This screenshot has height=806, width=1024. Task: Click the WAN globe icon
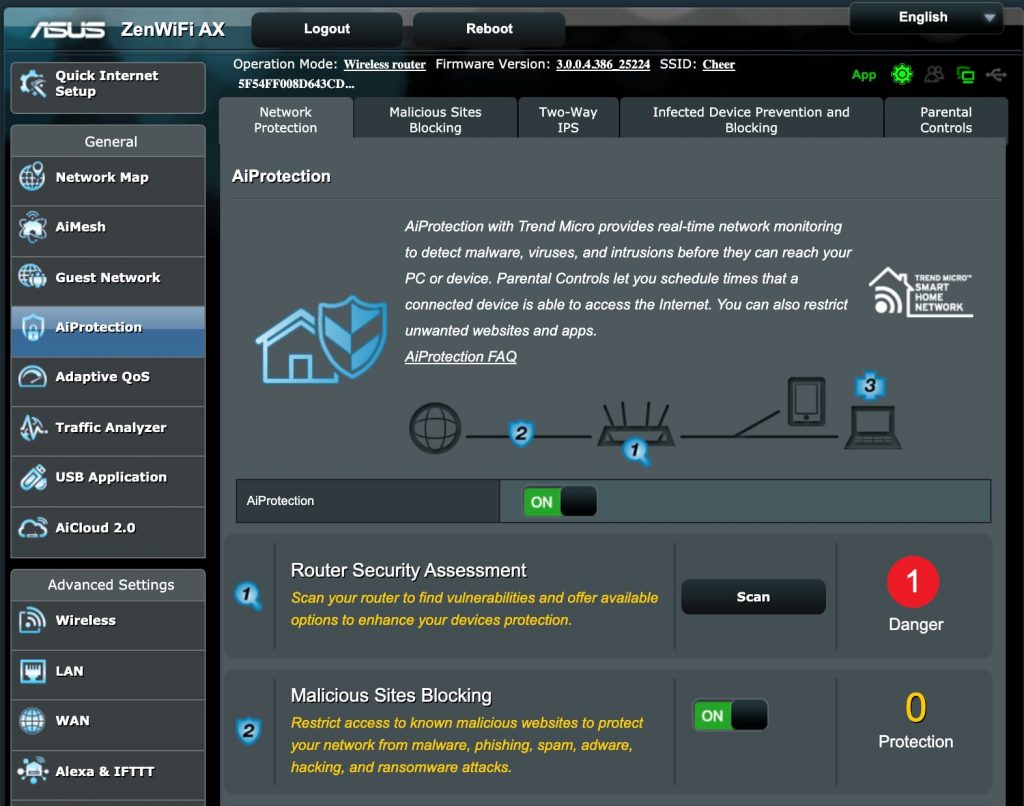pos(32,720)
